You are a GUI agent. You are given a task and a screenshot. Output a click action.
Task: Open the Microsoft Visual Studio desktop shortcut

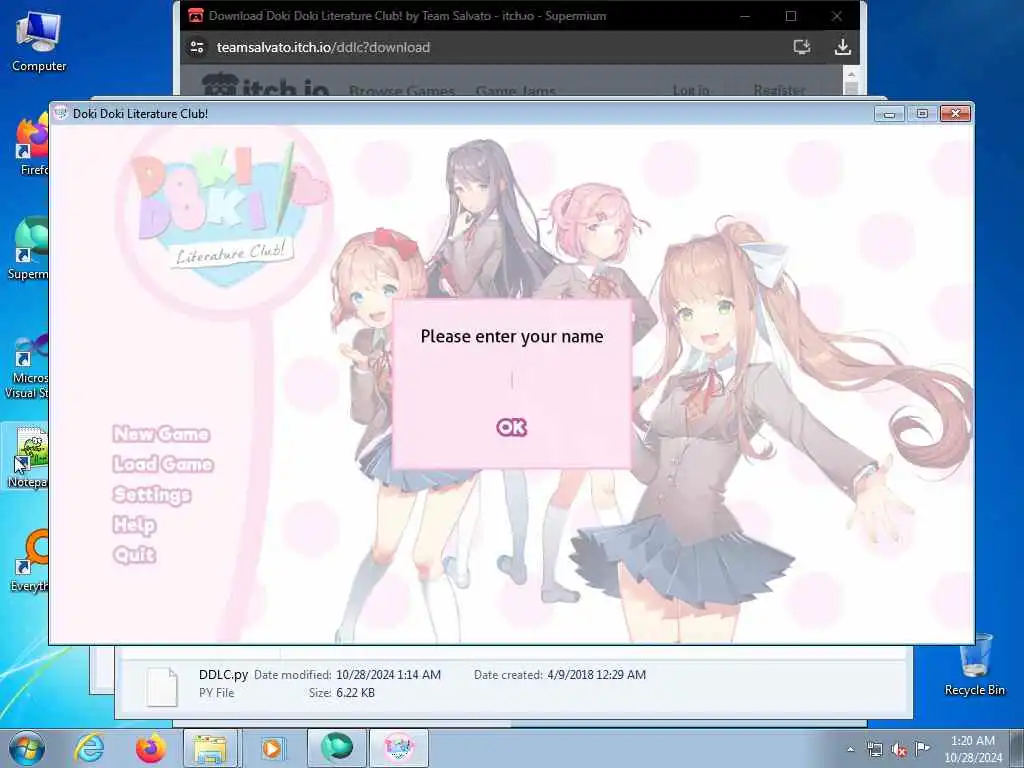click(26, 366)
